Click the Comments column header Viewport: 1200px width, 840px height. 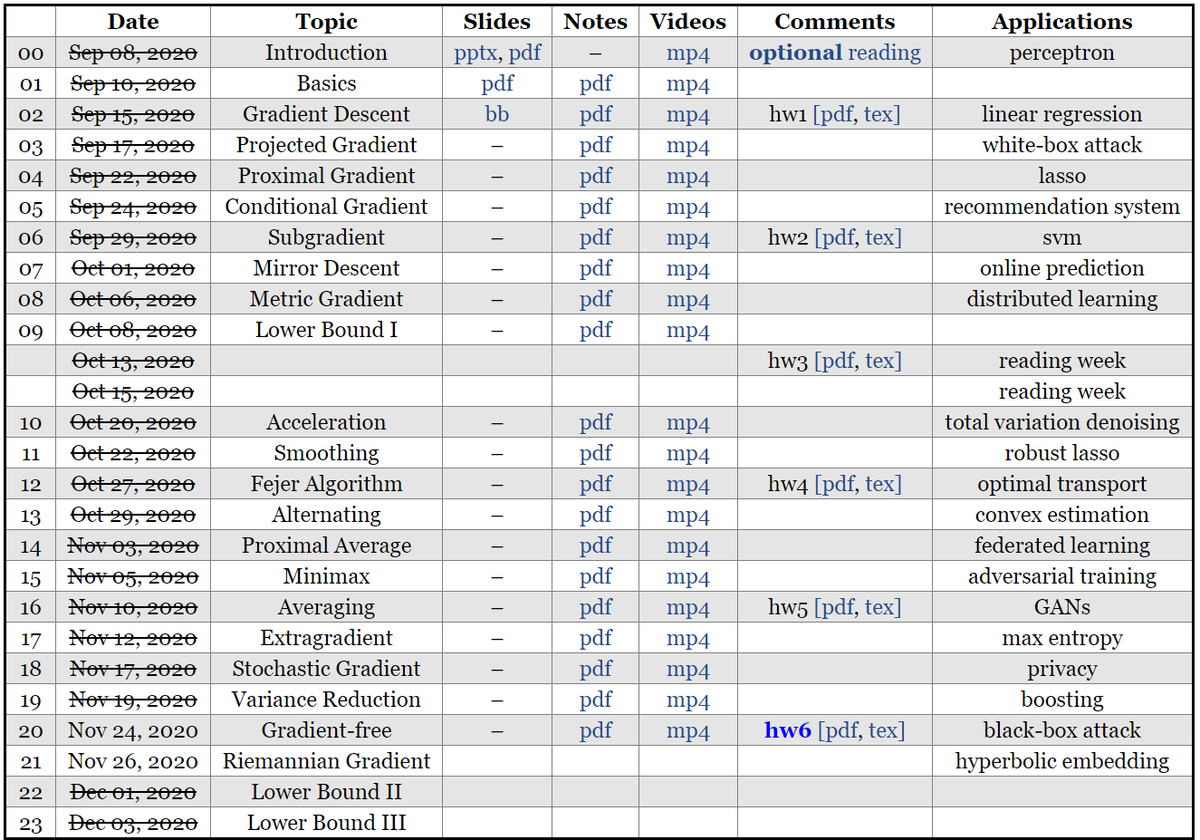[x=835, y=22]
